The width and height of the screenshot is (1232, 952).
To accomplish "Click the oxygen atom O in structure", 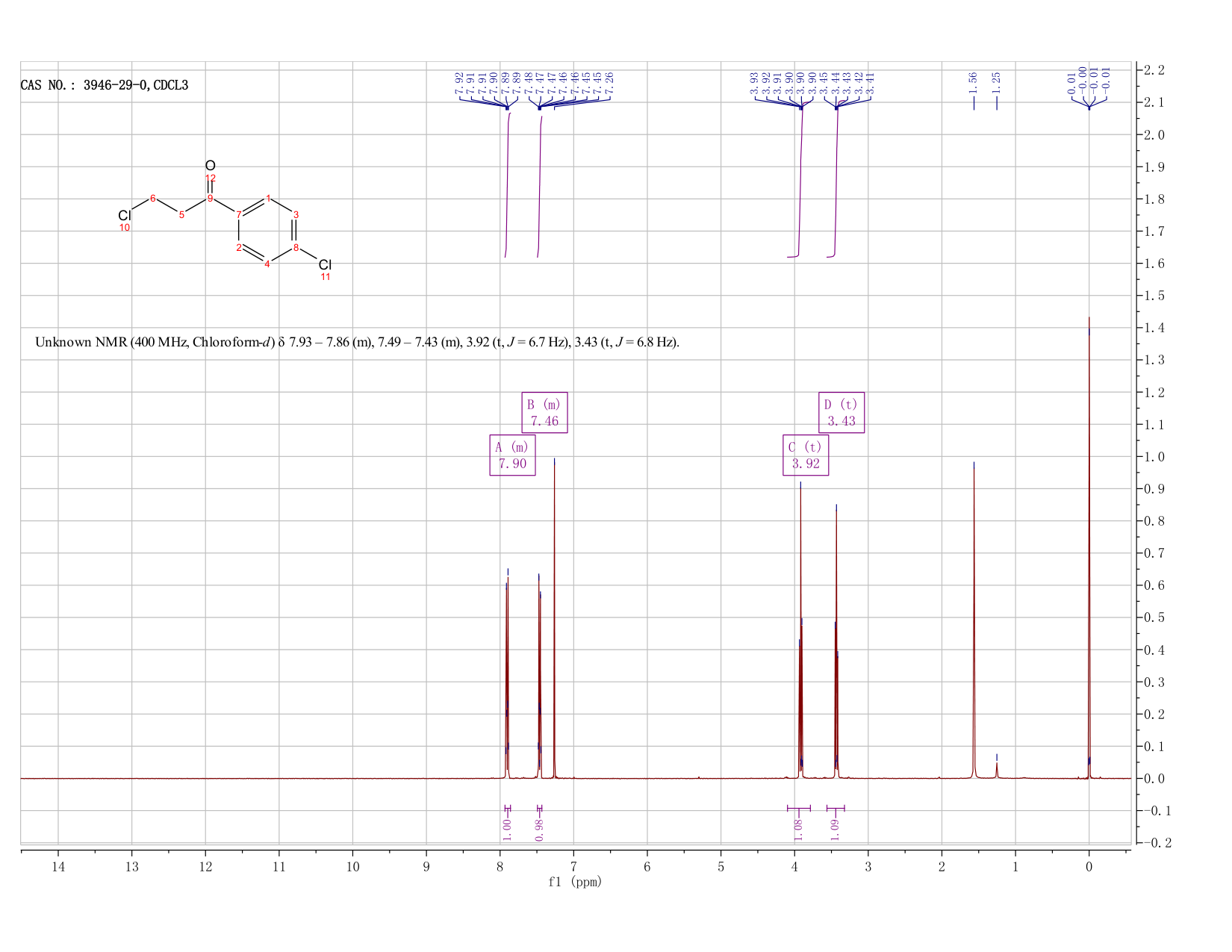I will pos(211,166).
